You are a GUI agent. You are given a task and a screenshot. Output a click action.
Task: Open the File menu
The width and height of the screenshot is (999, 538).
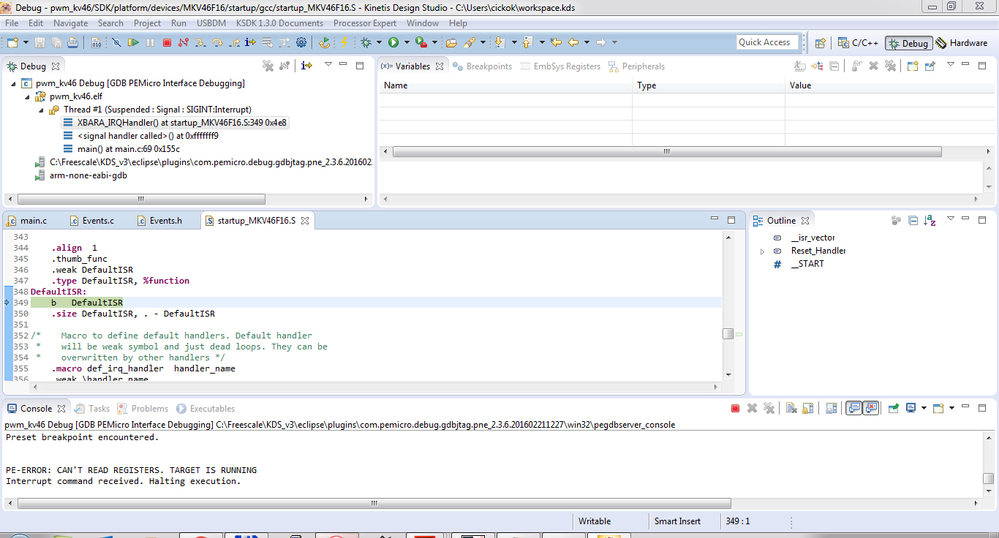point(11,23)
